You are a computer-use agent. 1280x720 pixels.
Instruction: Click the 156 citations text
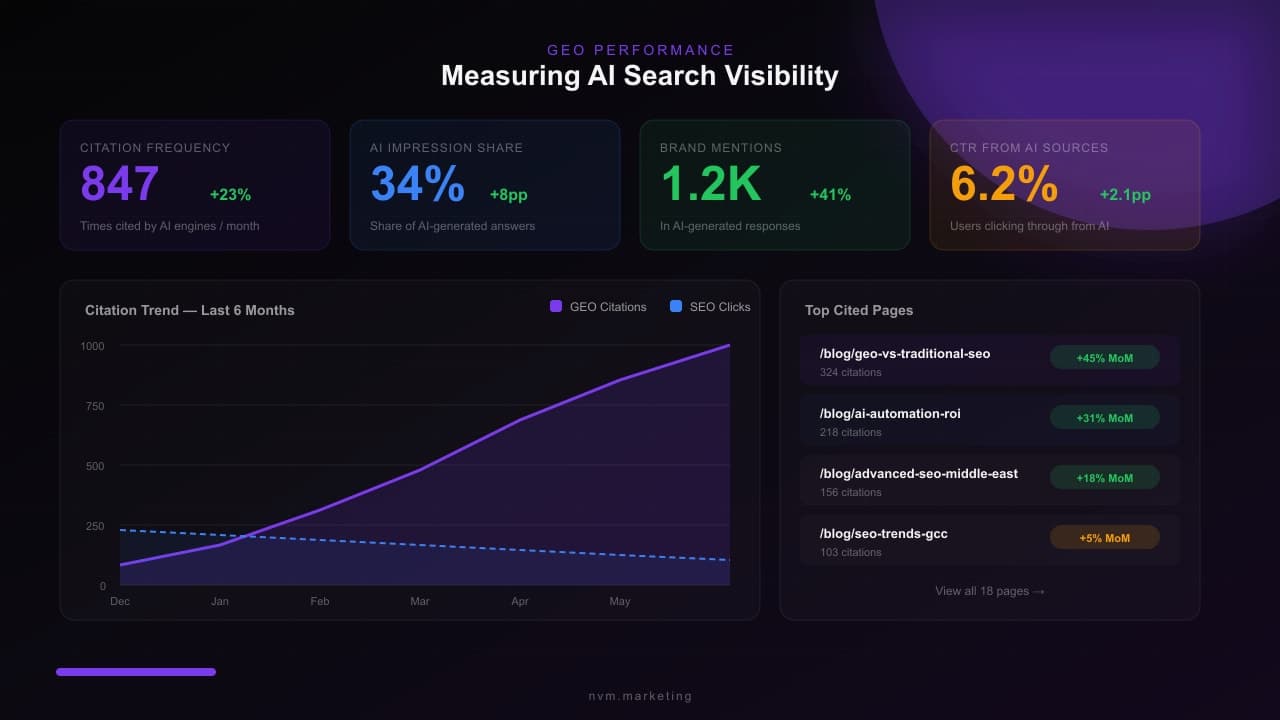pyautogui.click(x=851, y=492)
